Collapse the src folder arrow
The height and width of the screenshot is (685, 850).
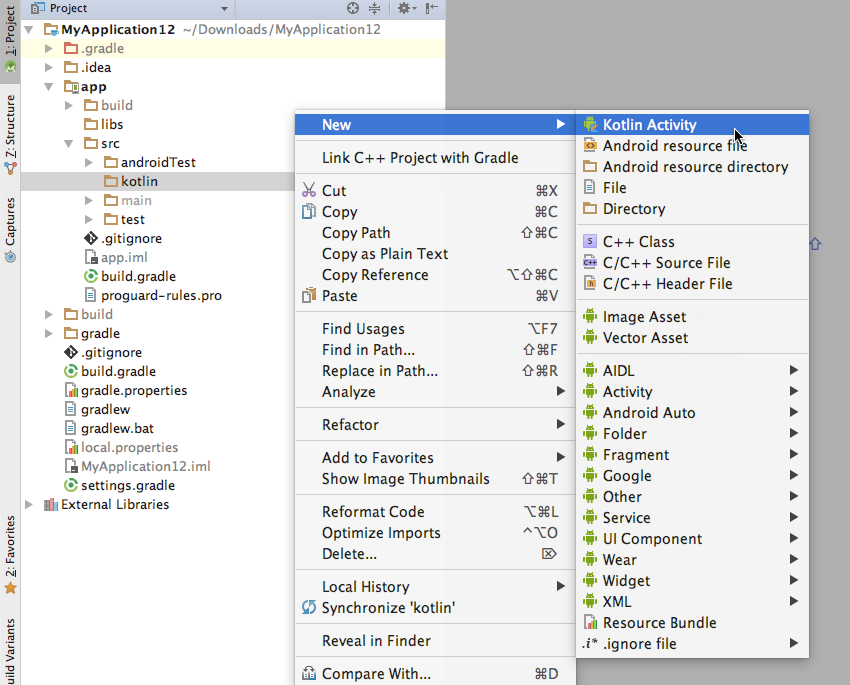69,144
